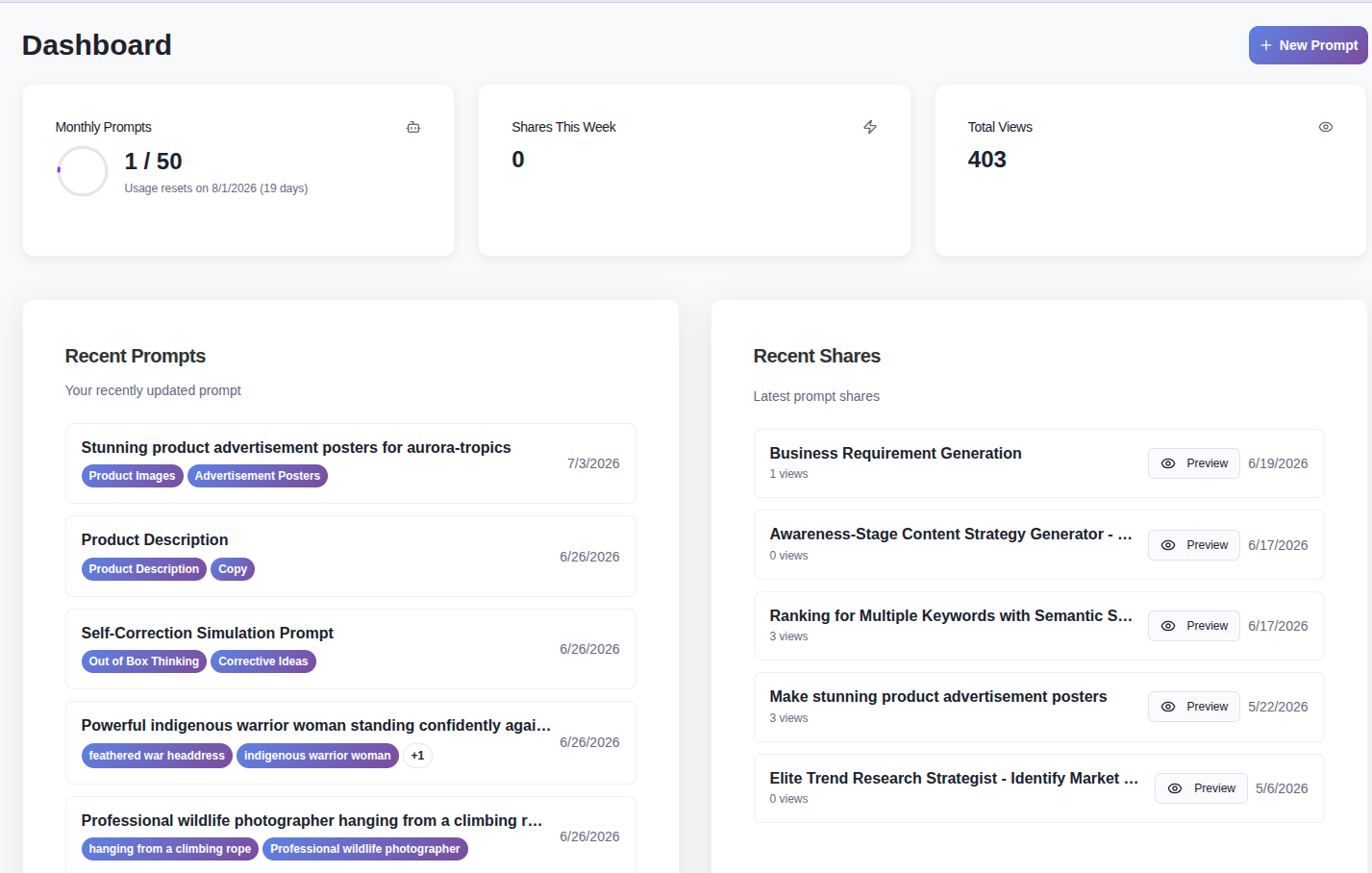The height and width of the screenshot is (873, 1372).
Task: Create a New Prompt
Action: tap(1308, 45)
